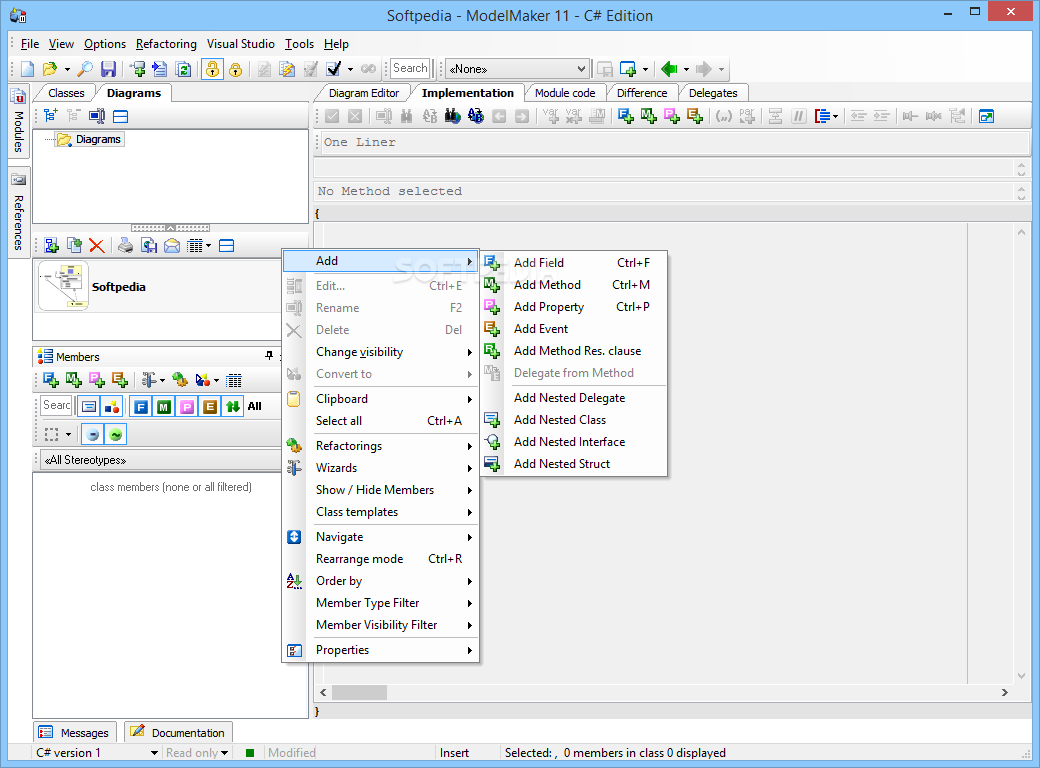Open the Documentation tab at bottom
1040x768 pixels.
(x=178, y=733)
